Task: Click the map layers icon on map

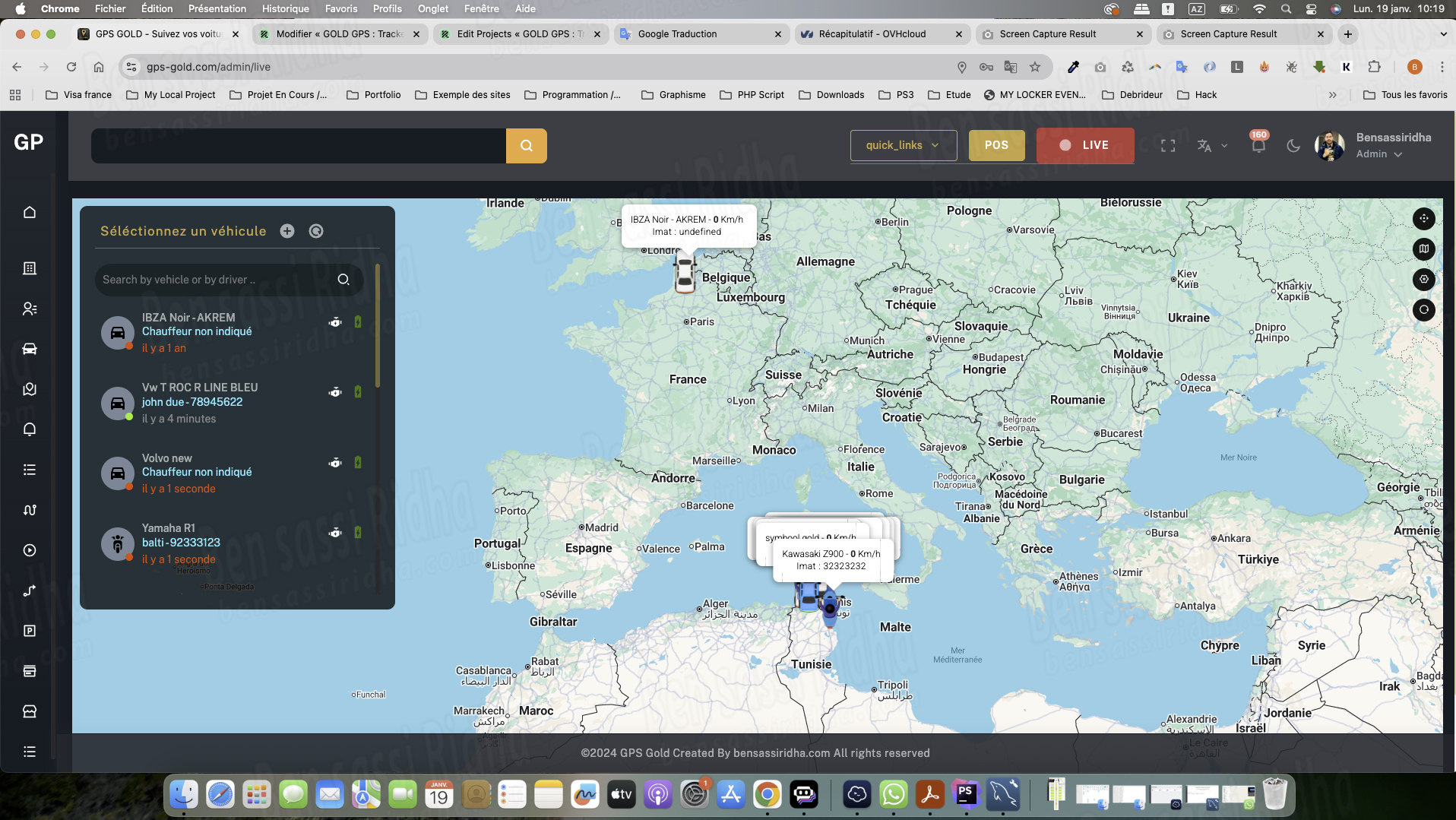Action: (1423, 249)
